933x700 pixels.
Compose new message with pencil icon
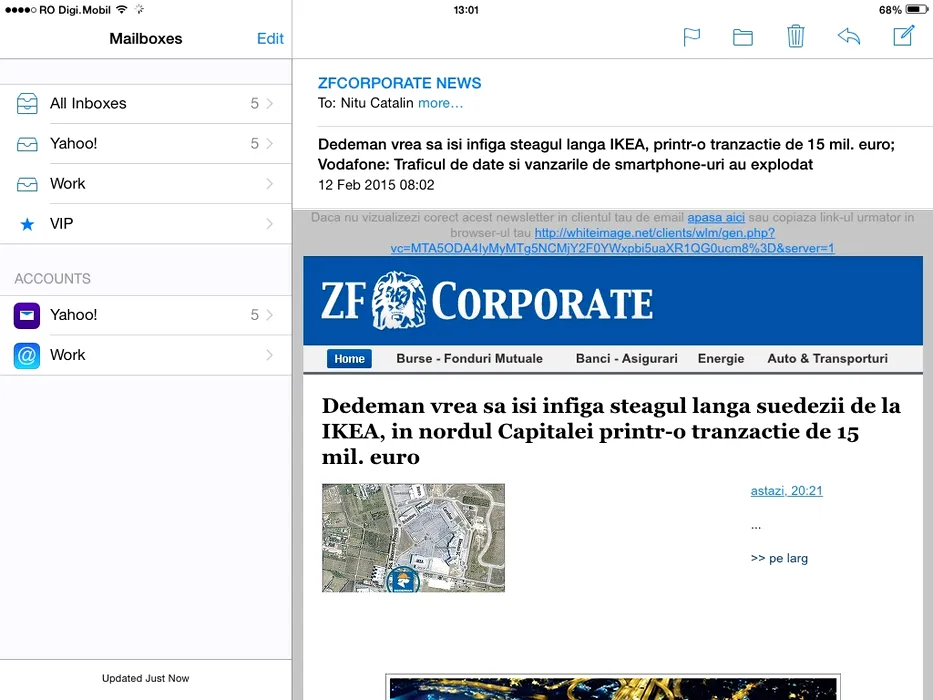tap(903, 36)
